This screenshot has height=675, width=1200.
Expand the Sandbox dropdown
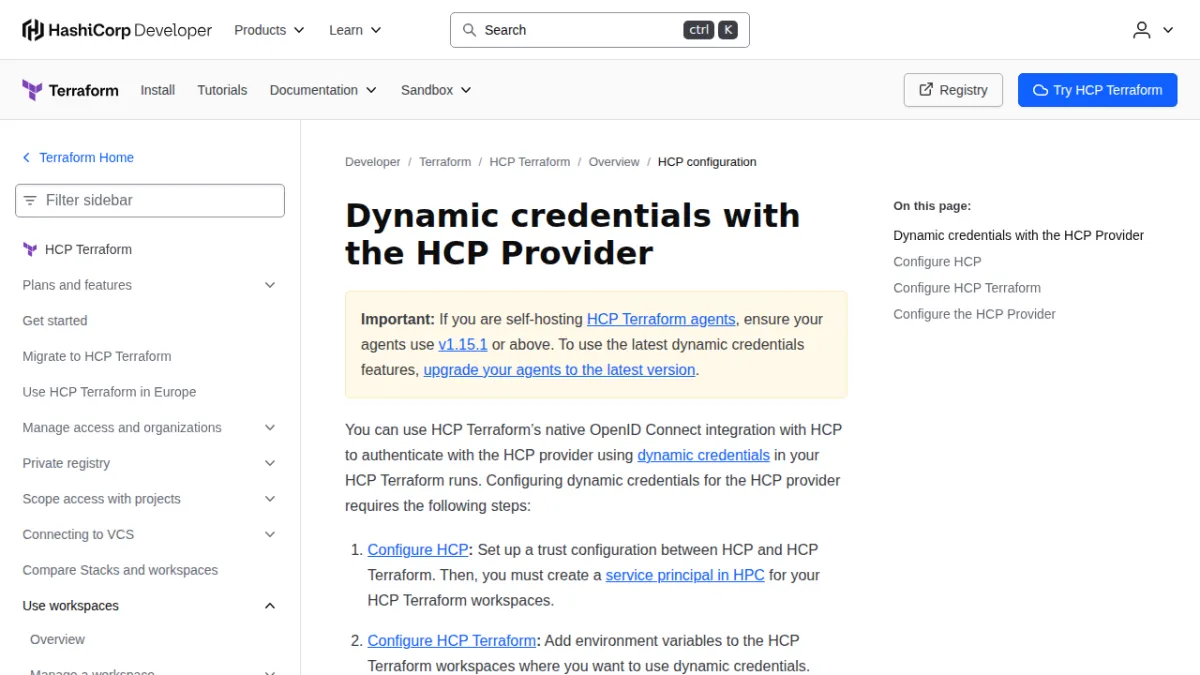[x=436, y=90]
